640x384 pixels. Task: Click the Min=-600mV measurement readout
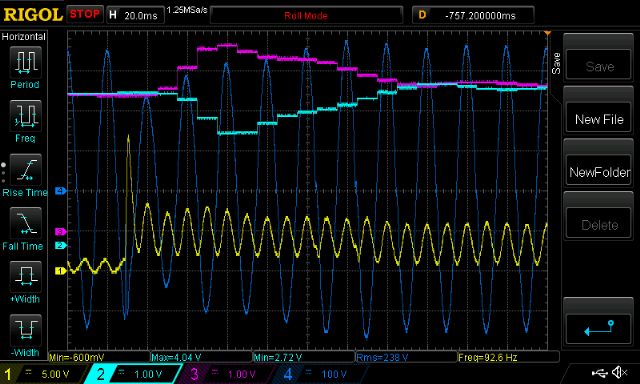click(x=77, y=358)
